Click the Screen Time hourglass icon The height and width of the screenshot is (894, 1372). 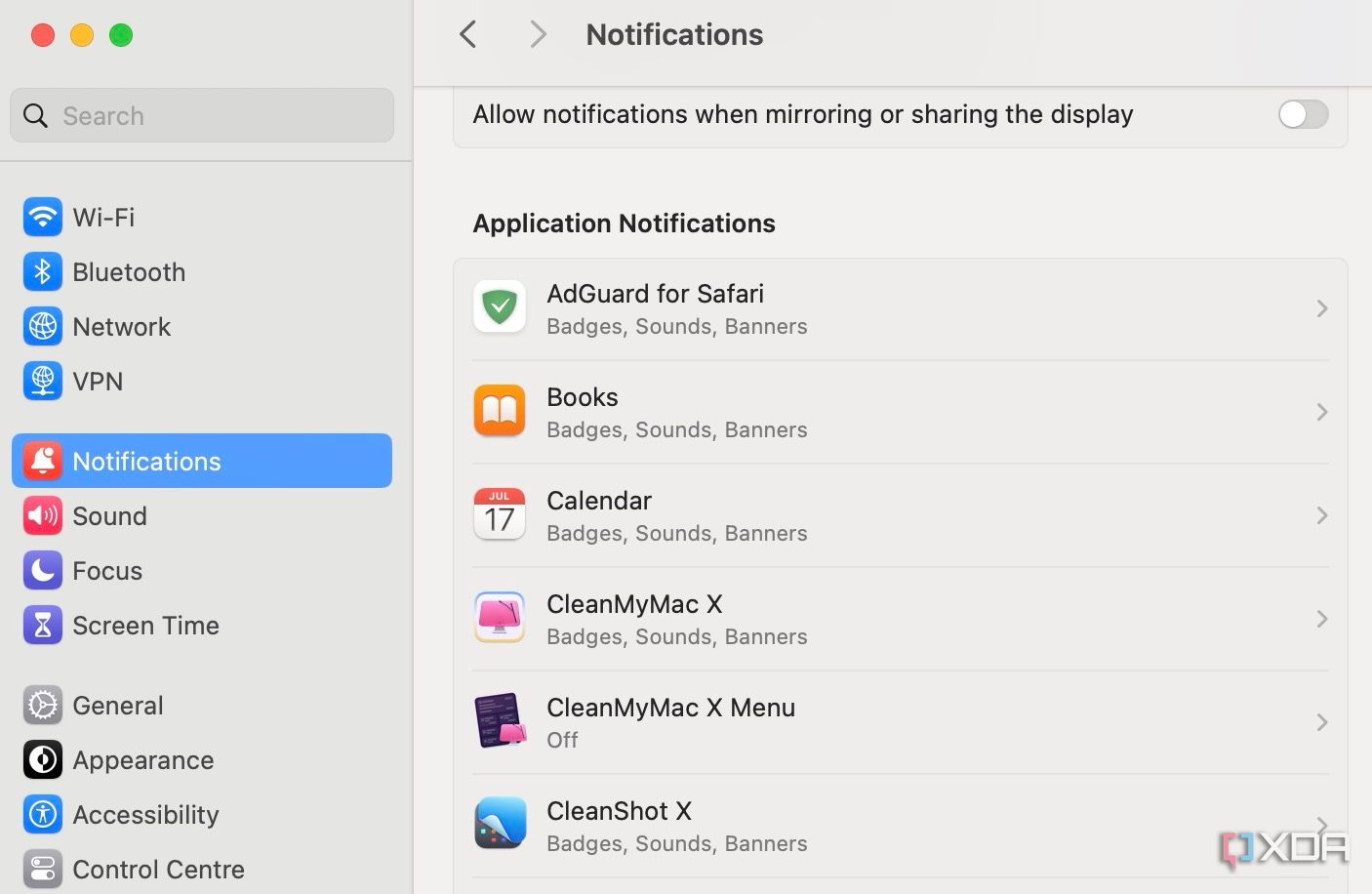click(x=42, y=625)
